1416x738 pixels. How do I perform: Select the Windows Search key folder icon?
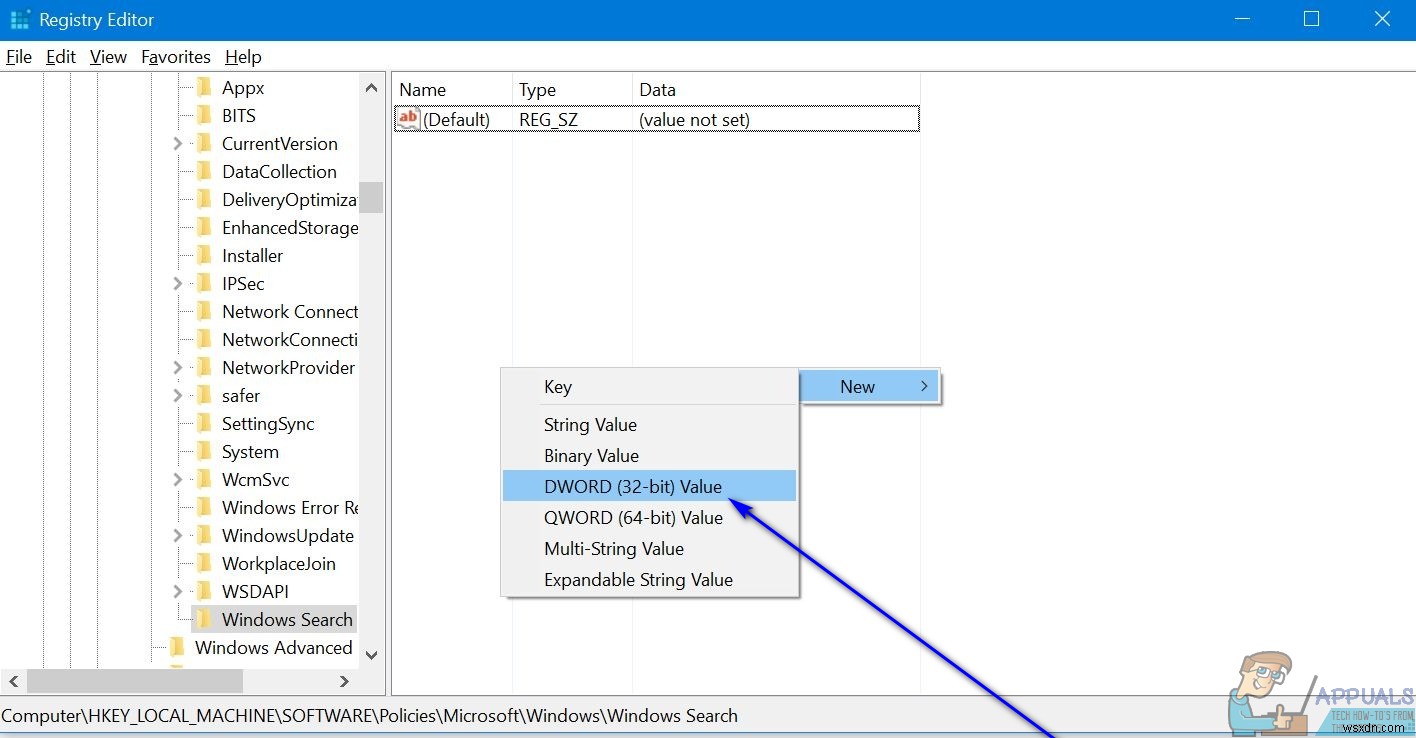point(203,619)
